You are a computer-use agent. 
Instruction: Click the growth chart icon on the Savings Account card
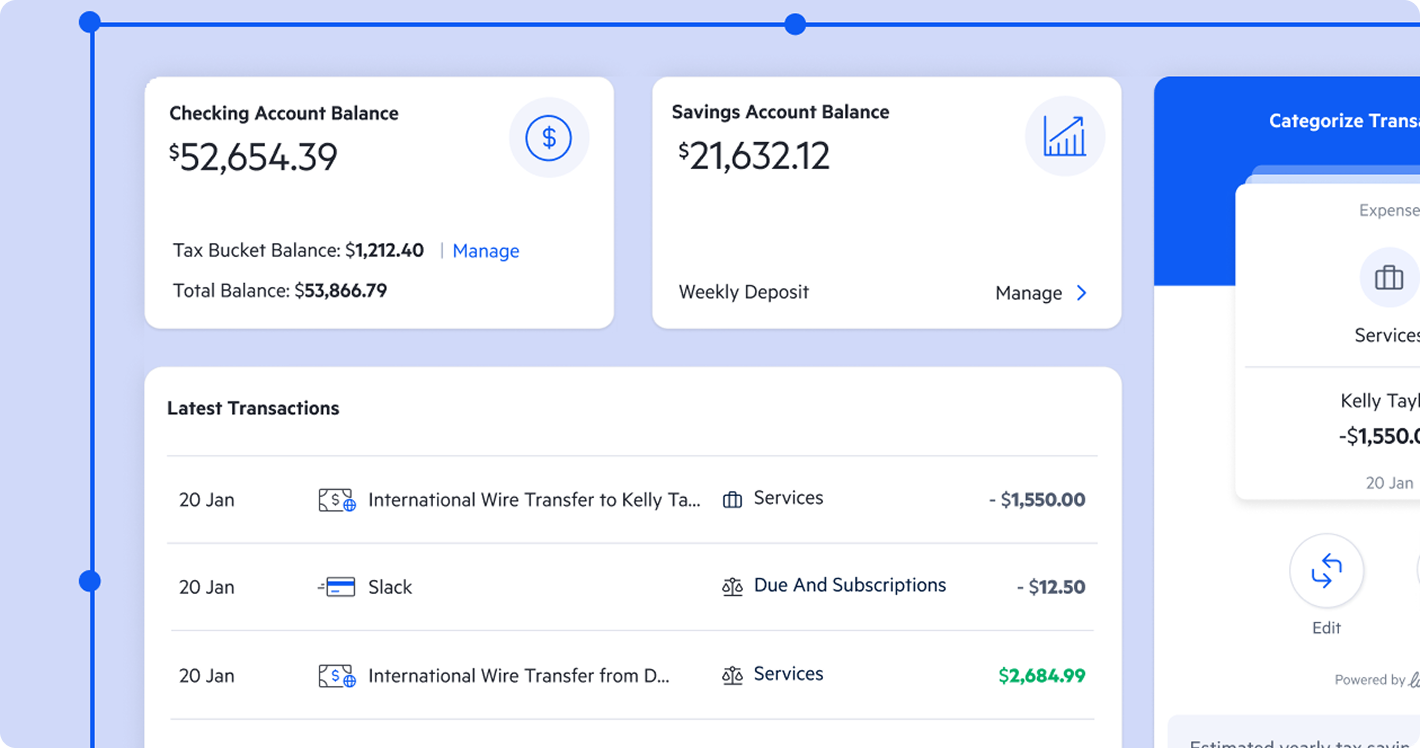click(1065, 136)
